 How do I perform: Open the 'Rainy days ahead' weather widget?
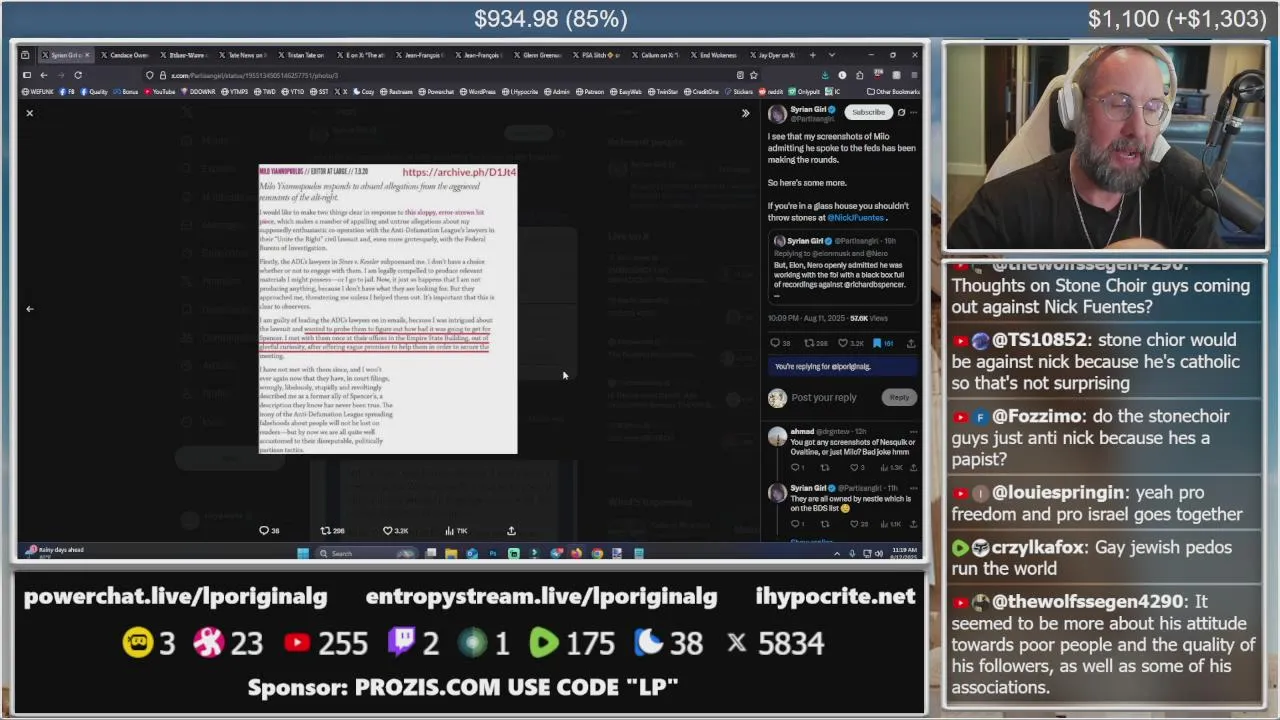(x=55, y=552)
